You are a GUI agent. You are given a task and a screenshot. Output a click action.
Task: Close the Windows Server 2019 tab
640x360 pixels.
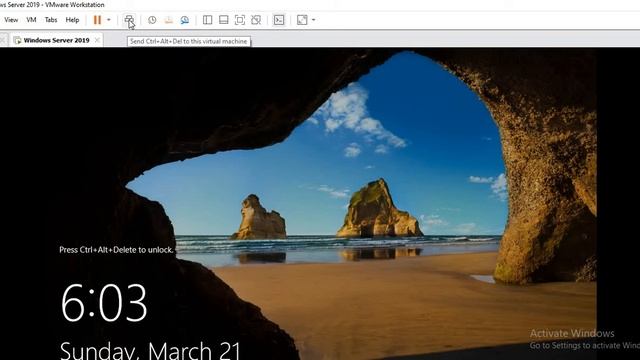coord(97,40)
